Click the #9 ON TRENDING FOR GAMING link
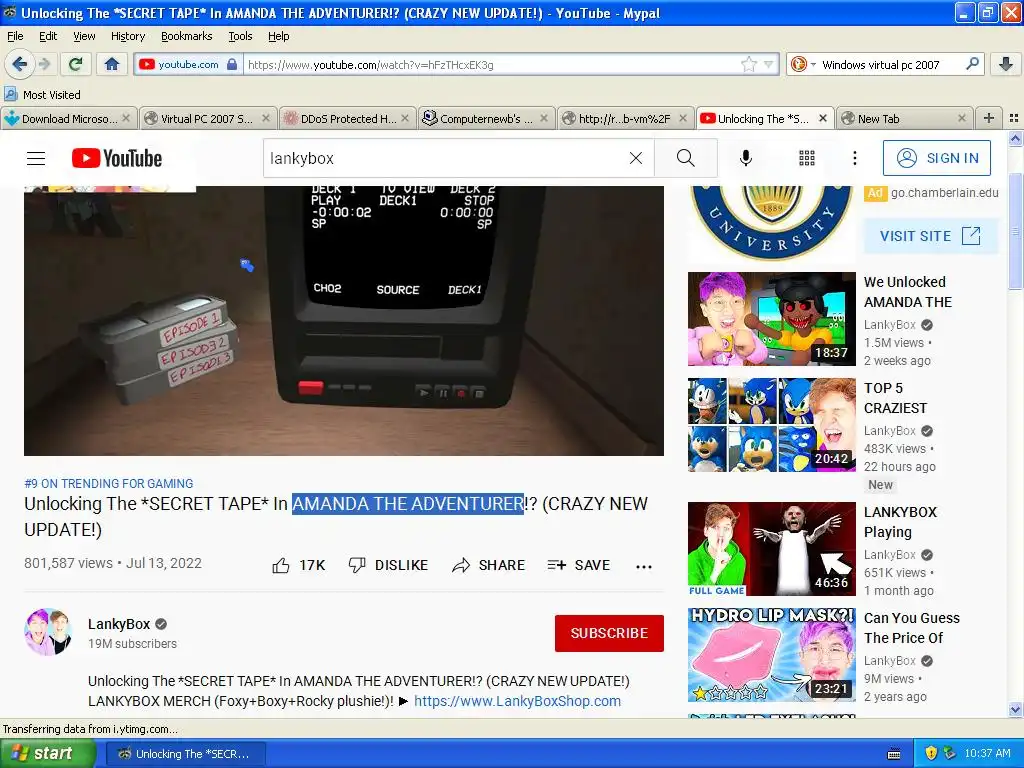The width and height of the screenshot is (1024, 768). pyautogui.click(x=108, y=483)
